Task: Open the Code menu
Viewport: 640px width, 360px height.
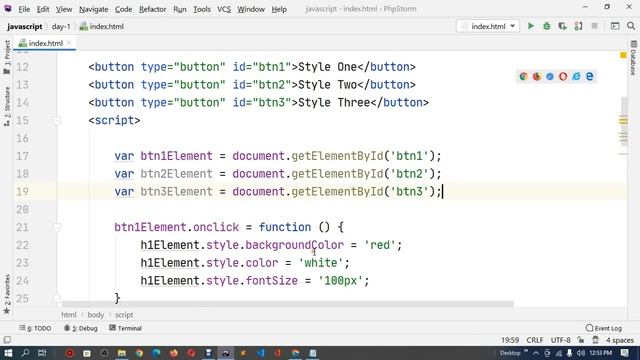Action: click(x=123, y=9)
